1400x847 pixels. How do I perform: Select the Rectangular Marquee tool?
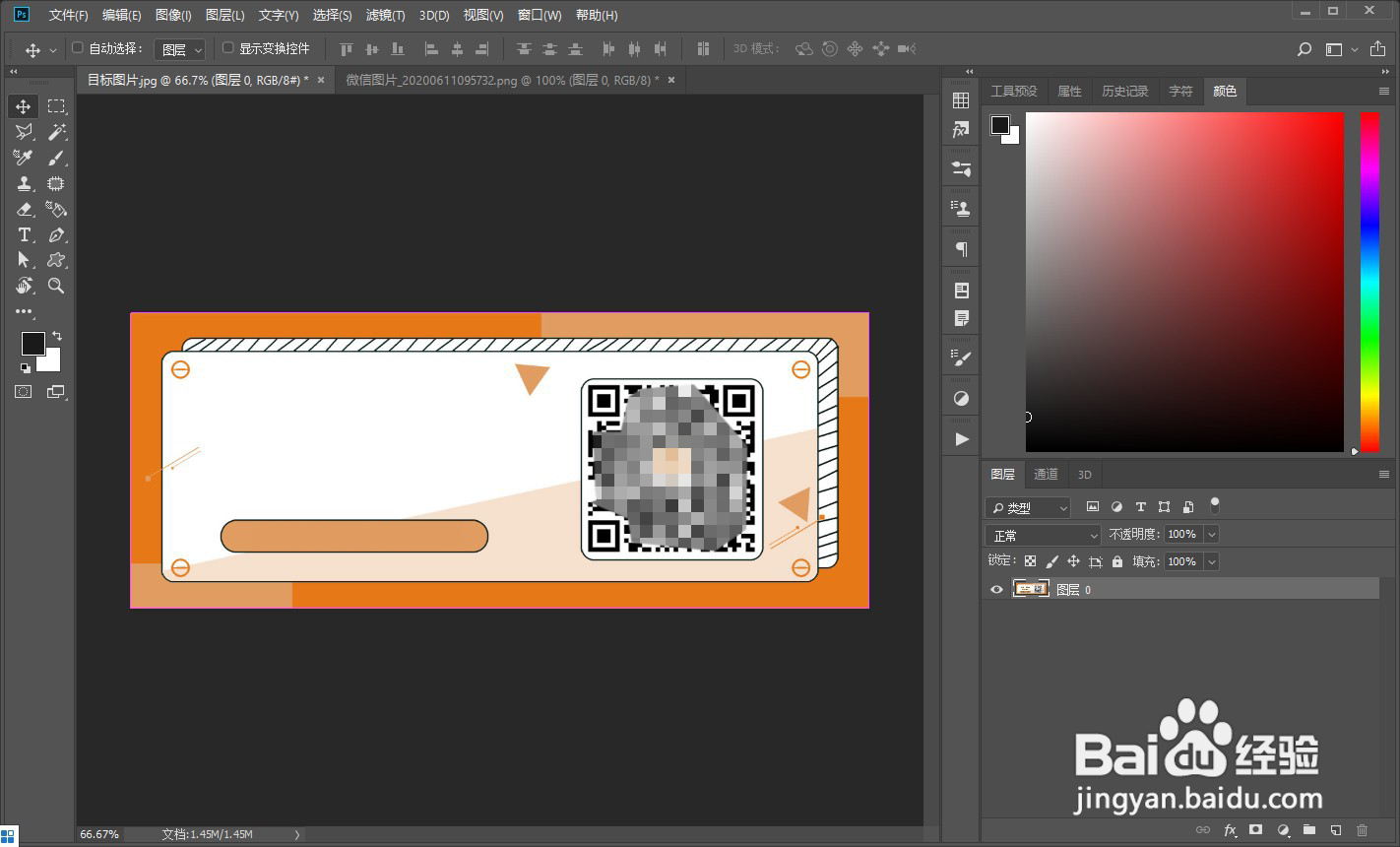[56, 106]
